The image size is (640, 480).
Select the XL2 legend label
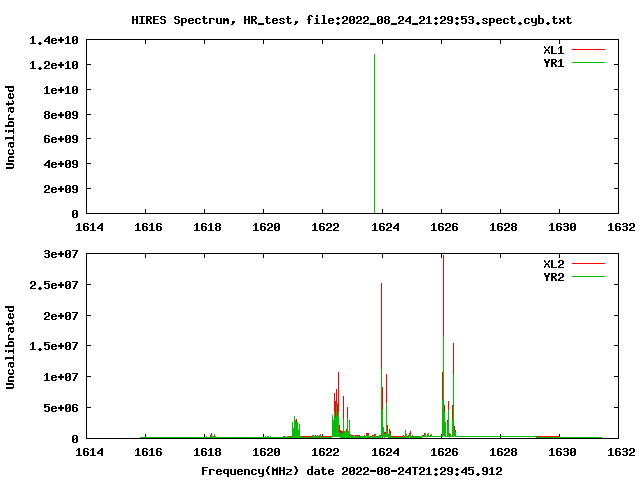click(x=553, y=264)
